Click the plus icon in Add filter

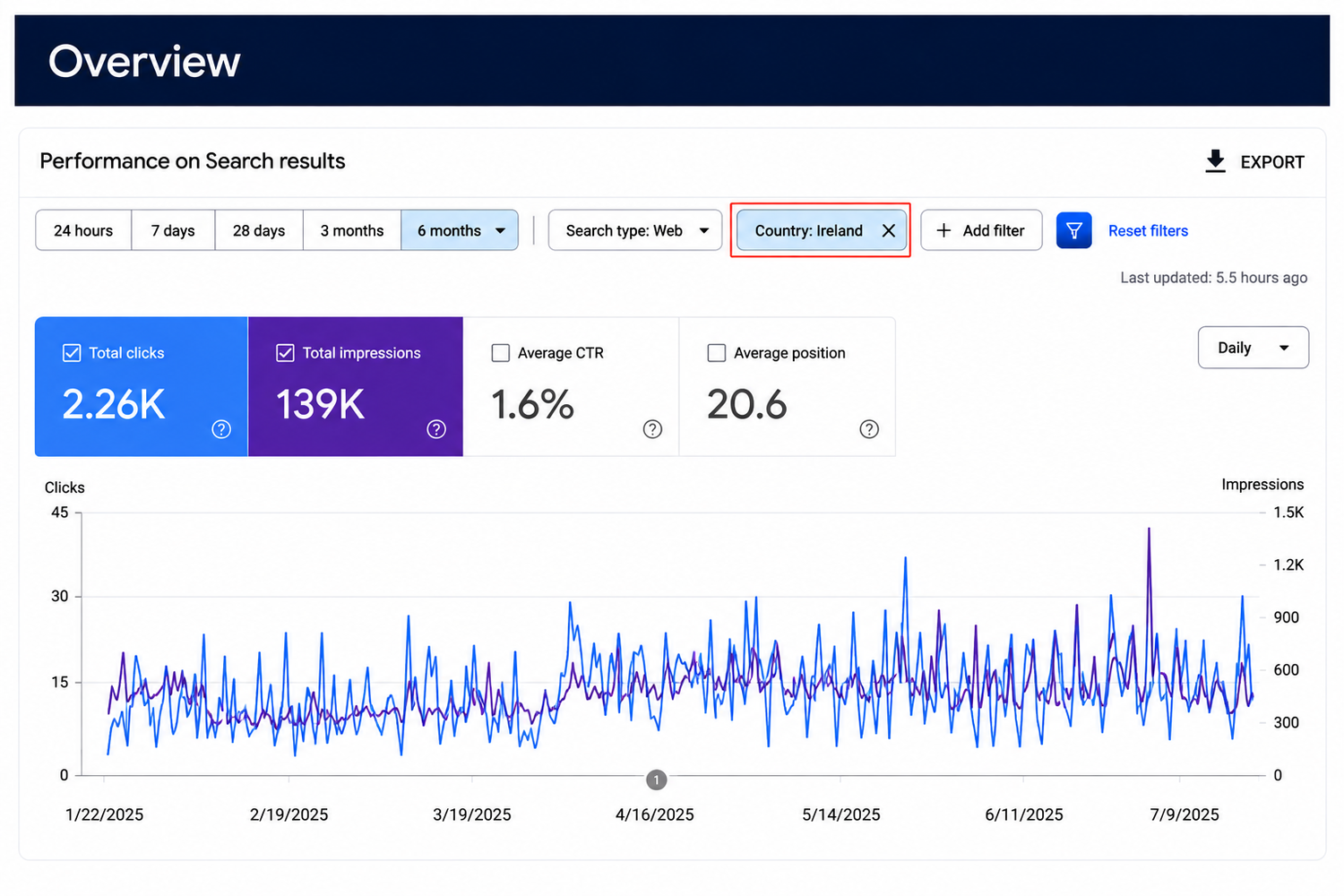[x=943, y=230]
